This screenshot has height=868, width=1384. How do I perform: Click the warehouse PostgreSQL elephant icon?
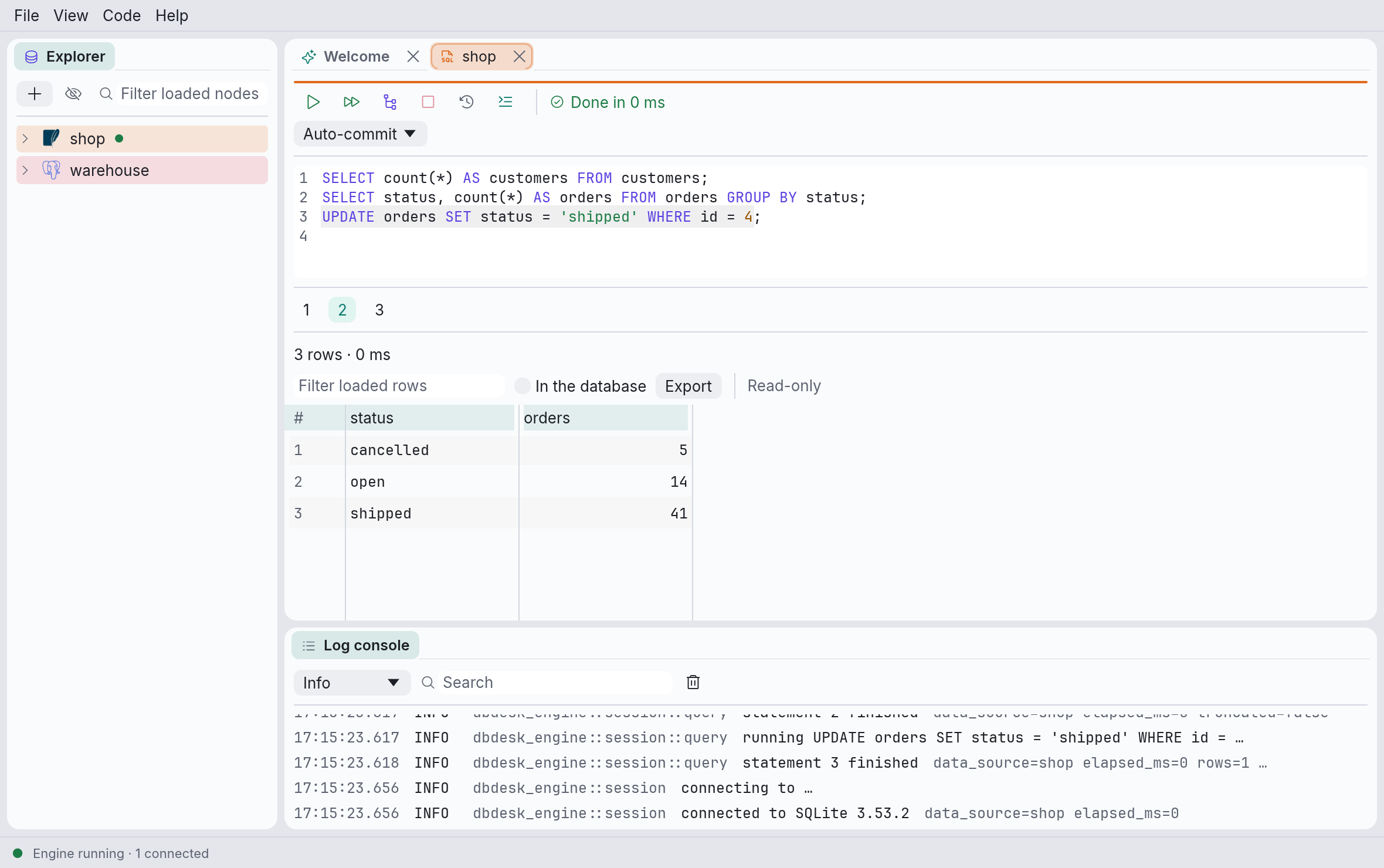coord(51,170)
